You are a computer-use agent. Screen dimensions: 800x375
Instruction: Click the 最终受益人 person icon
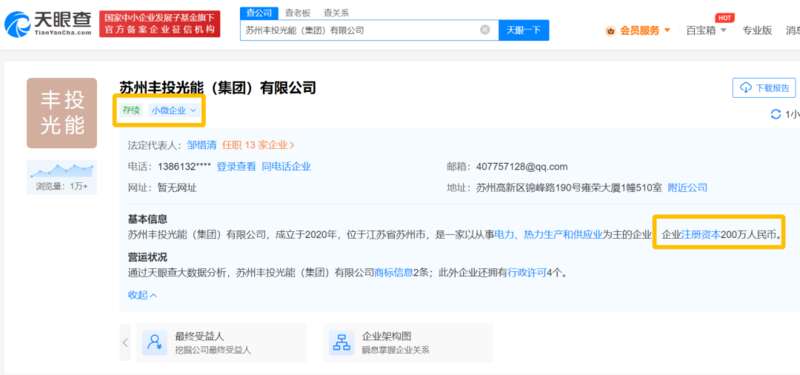[x=154, y=342]
